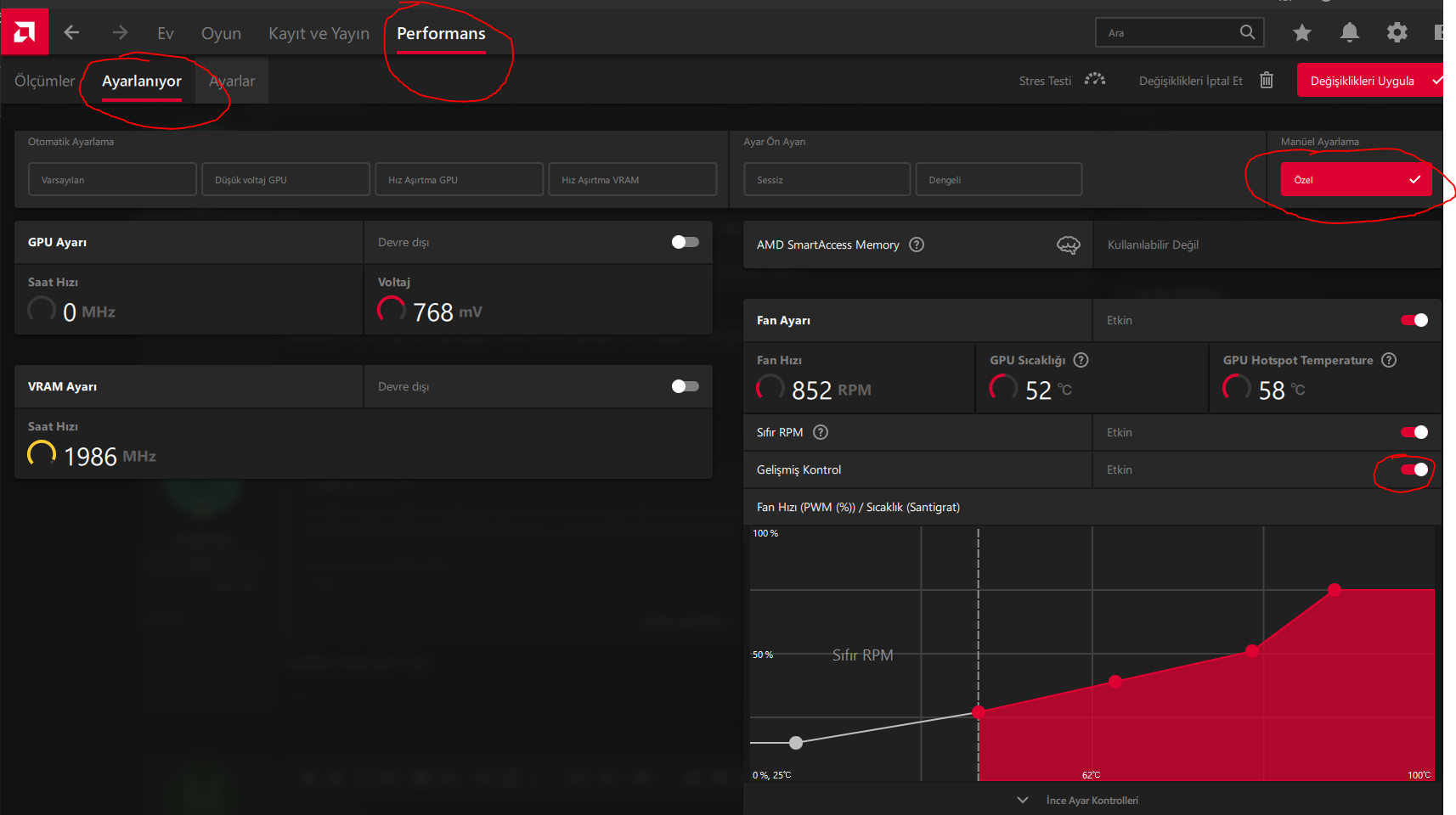Click the gray Sıfır RPM curve point
The image size is (1456, 815).
tap(796, 743)
